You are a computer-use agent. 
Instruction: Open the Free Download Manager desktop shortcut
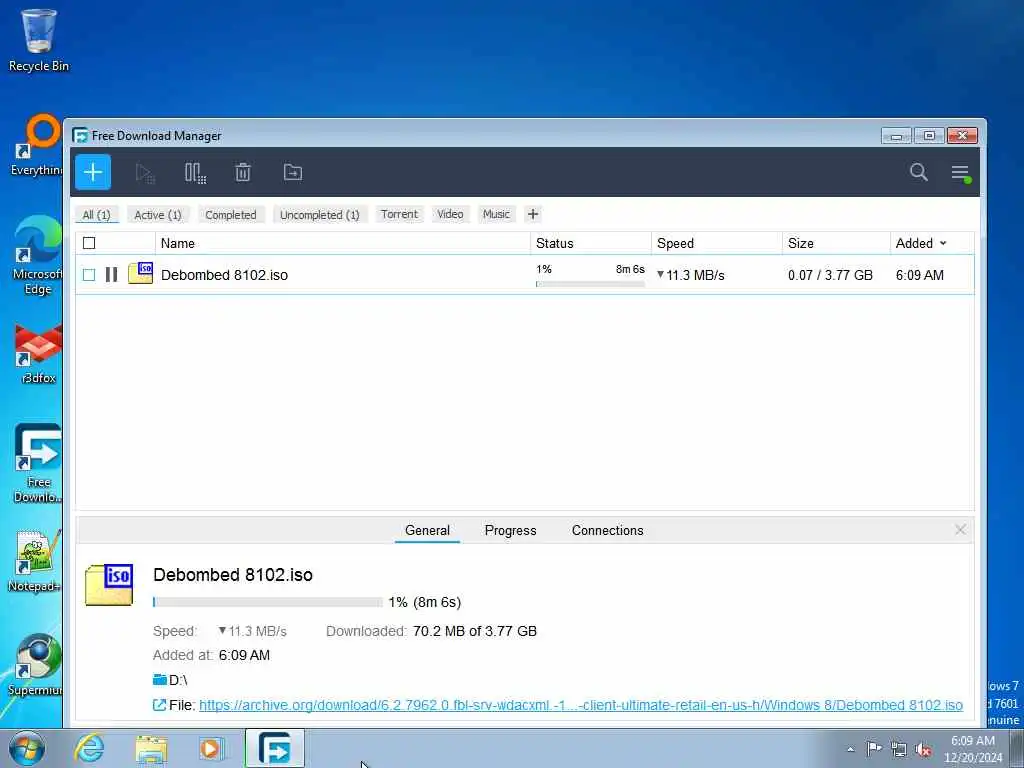[x=38, y=464]
